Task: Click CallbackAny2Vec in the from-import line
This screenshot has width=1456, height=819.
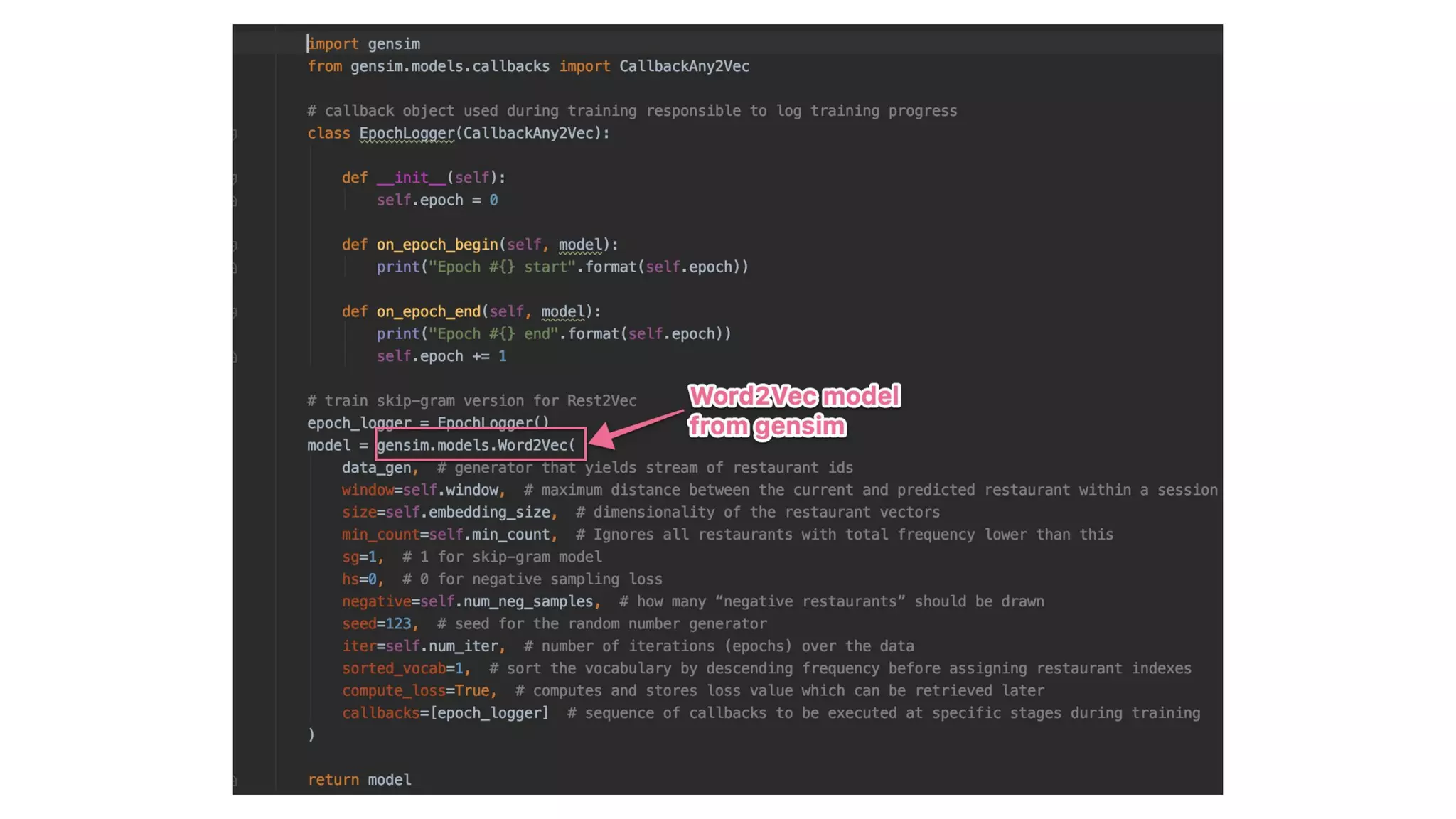Action: (684, 66)
